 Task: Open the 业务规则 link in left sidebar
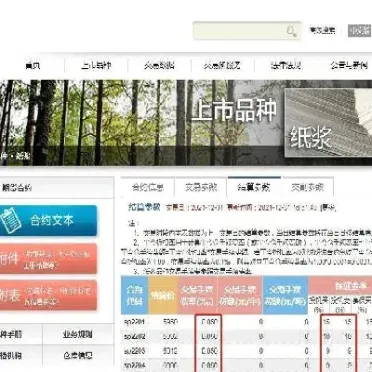tap(78, 334)
